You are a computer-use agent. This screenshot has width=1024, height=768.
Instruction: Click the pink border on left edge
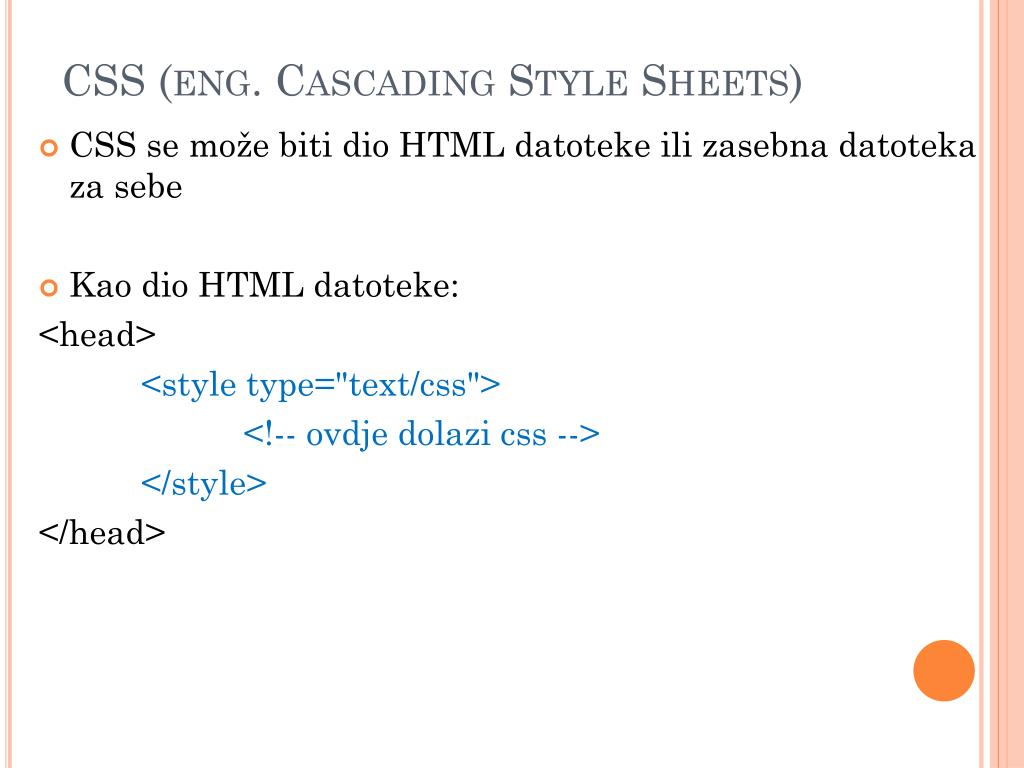[8, 384]
